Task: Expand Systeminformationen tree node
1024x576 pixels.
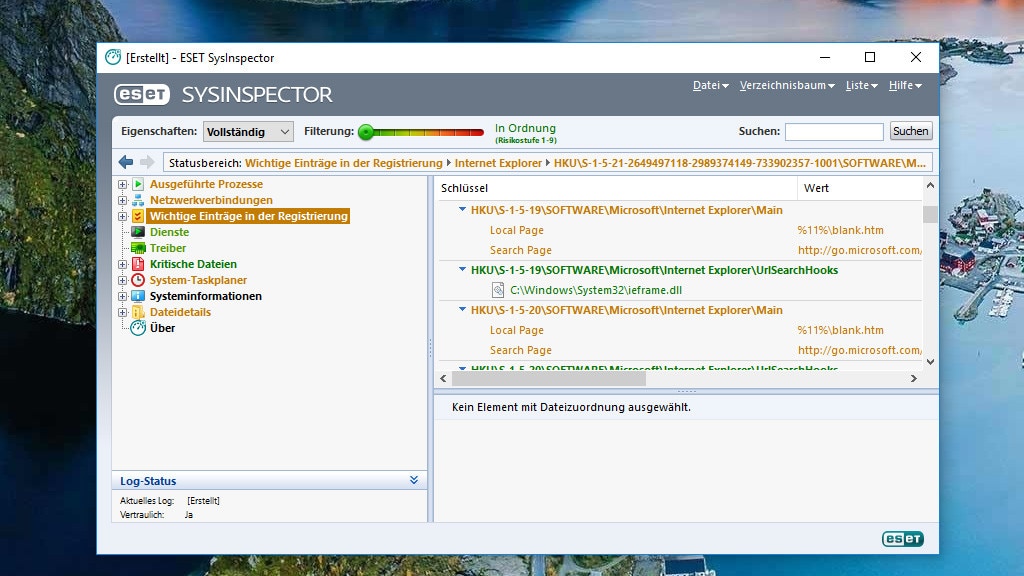Action: coord(122,296)
